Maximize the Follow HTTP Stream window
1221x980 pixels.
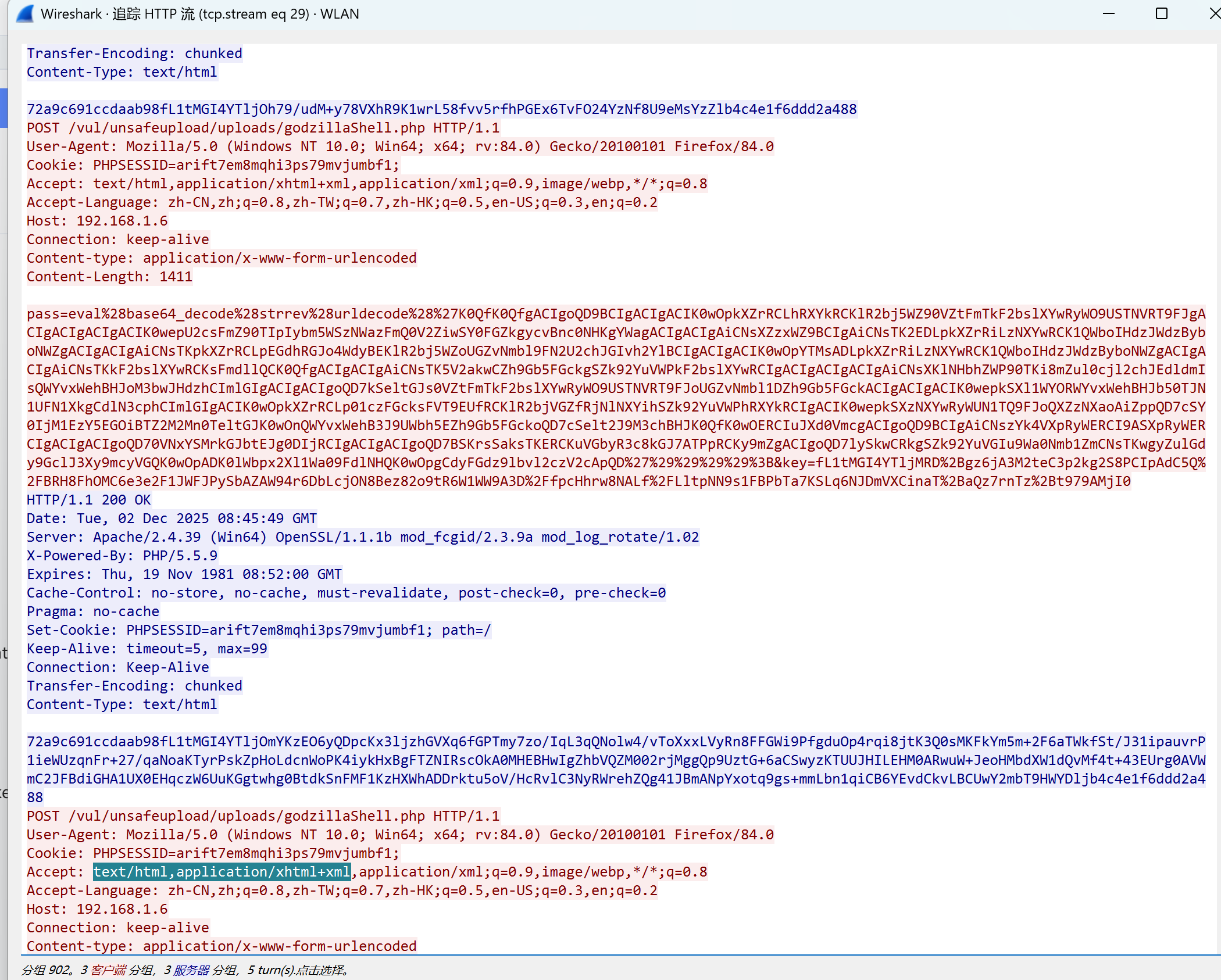tap(1161, 13)
